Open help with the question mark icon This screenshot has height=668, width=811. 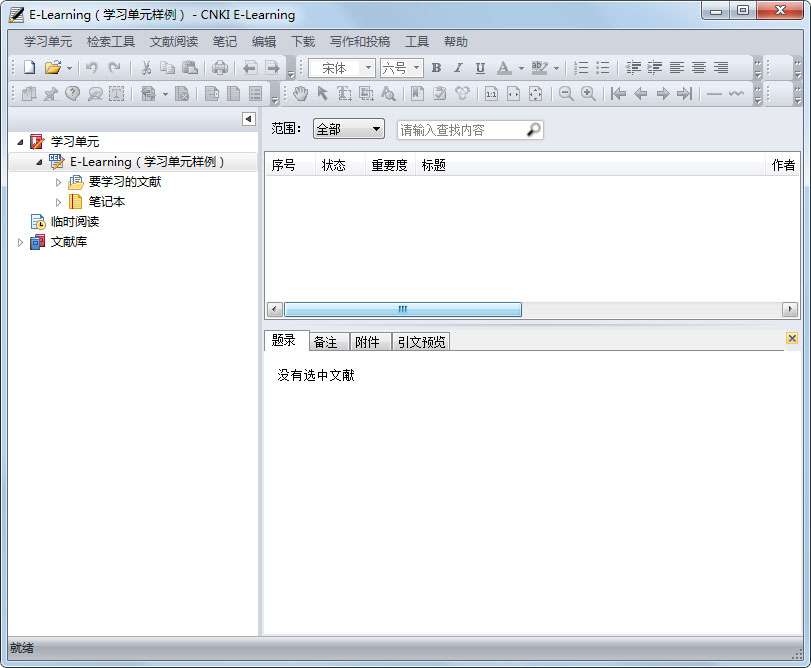71,93
